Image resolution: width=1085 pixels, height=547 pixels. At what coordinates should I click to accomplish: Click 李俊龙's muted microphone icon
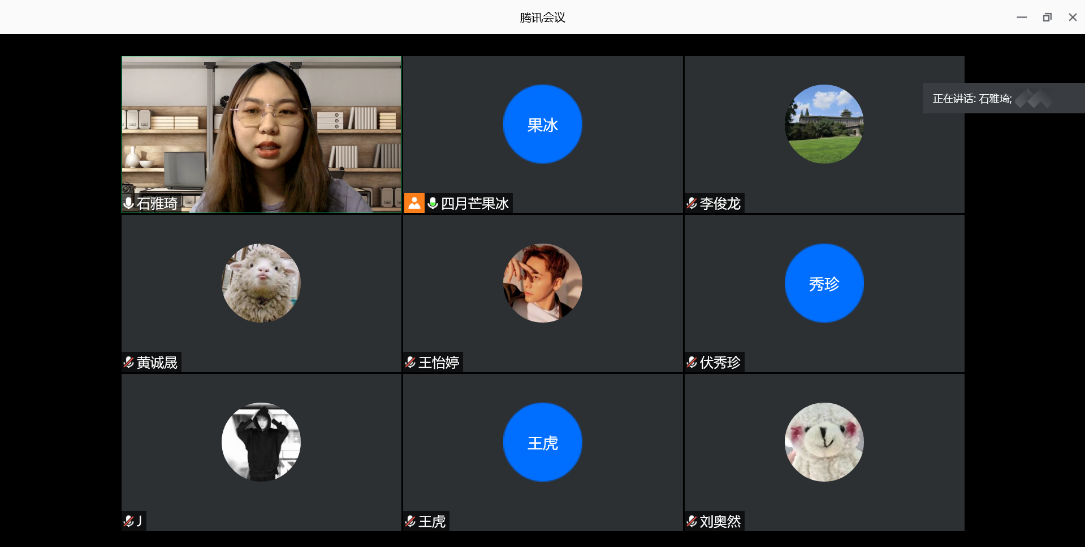tap(692, 203)
